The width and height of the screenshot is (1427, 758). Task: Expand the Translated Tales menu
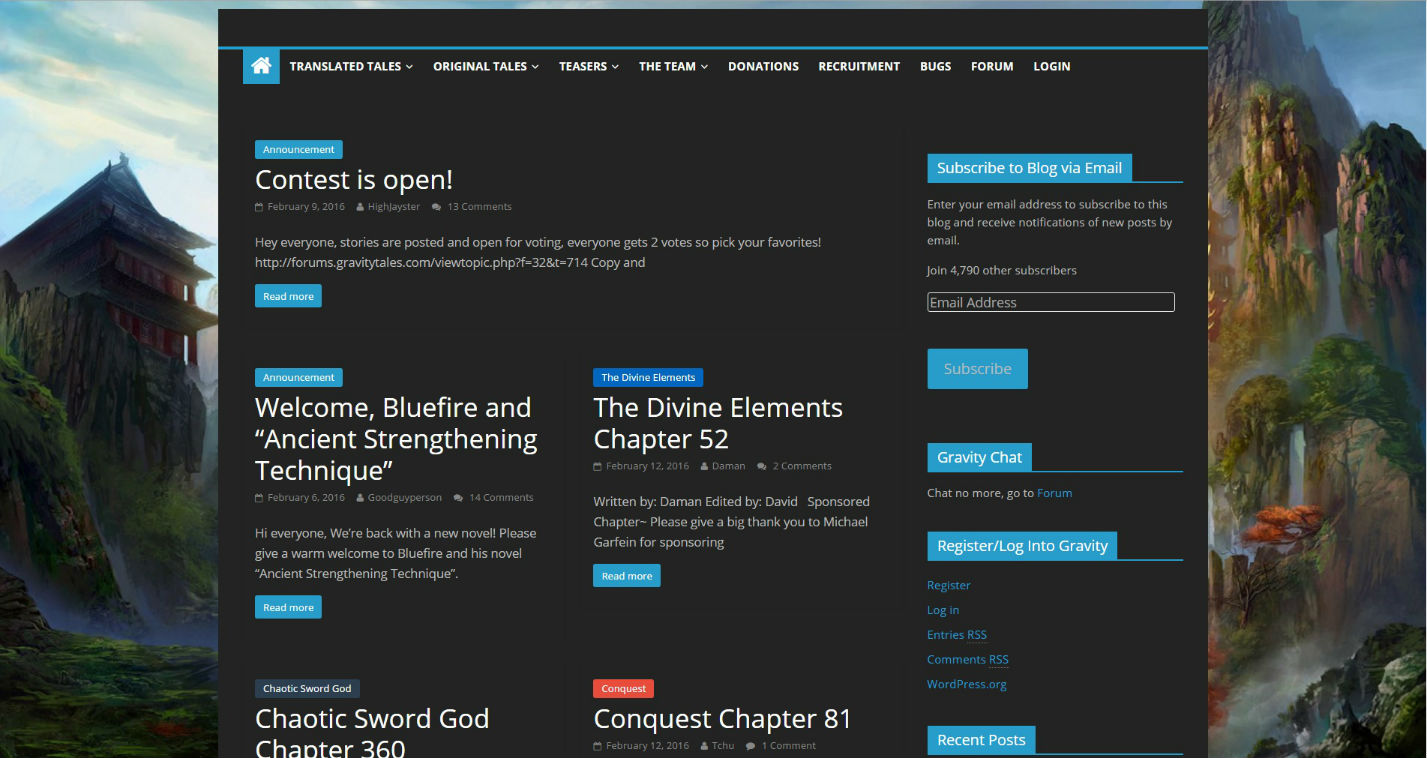tap(351, 66)
